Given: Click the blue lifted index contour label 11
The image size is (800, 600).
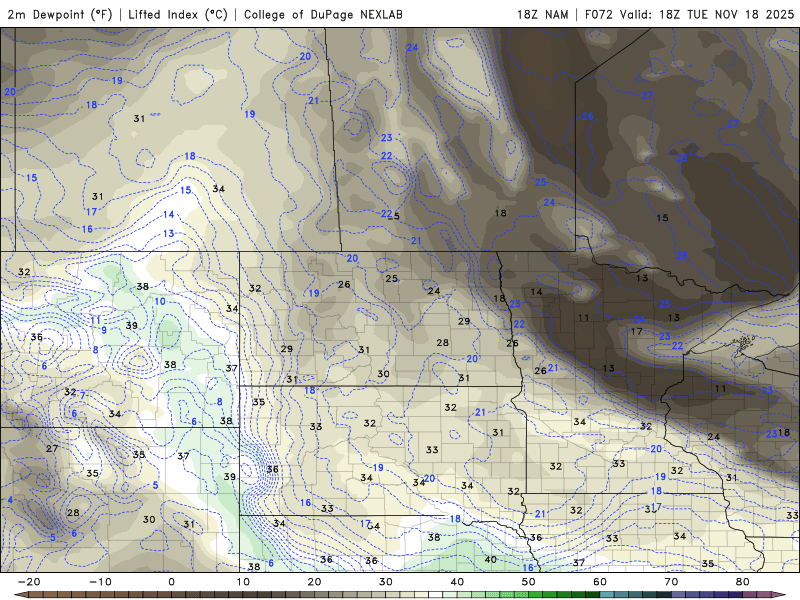Looking at the screenshot, I should (96, 320).
